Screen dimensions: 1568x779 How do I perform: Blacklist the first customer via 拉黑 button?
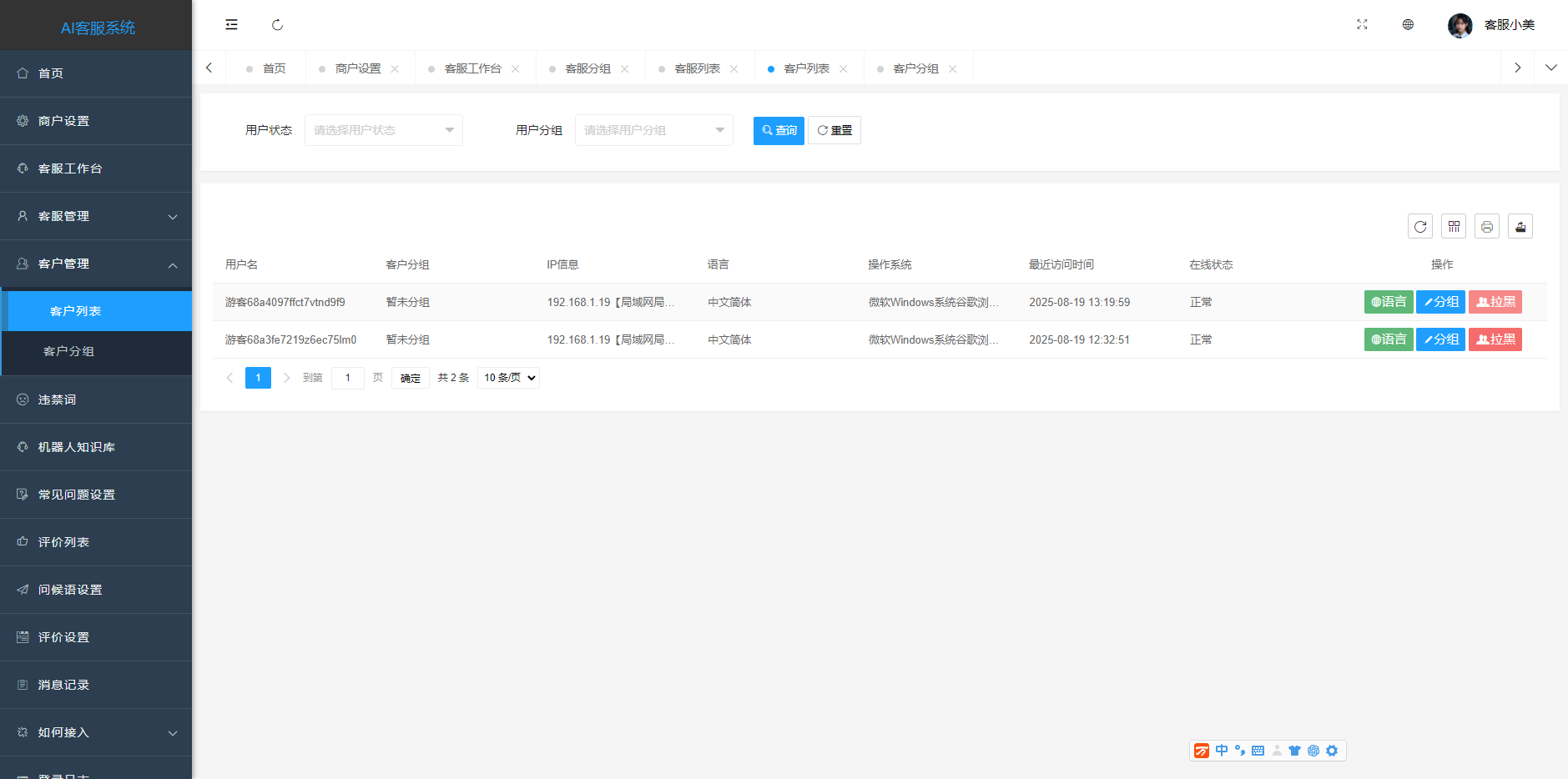coord(1495,302)
